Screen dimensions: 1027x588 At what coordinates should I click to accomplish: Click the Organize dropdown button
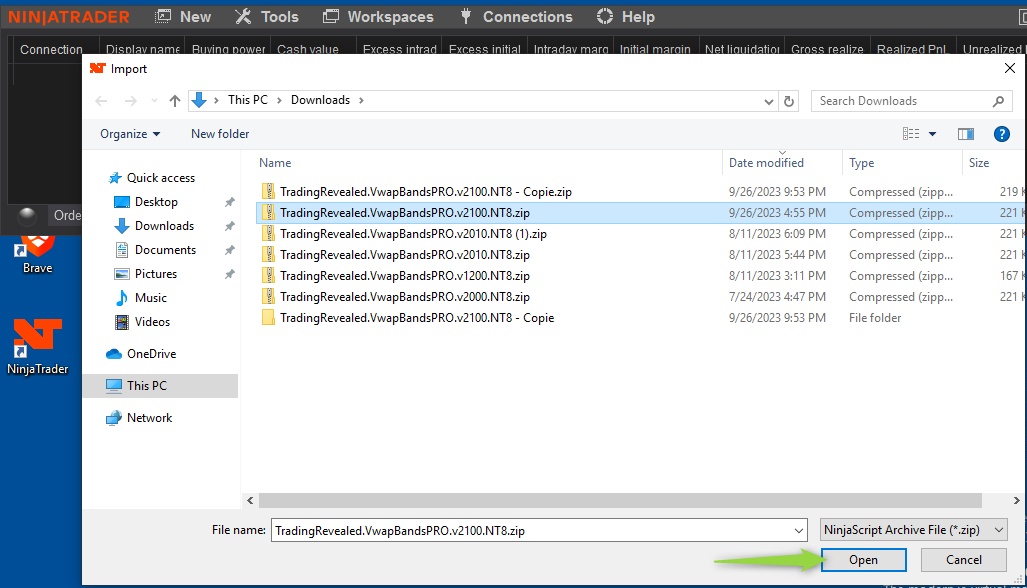point(130,134)
